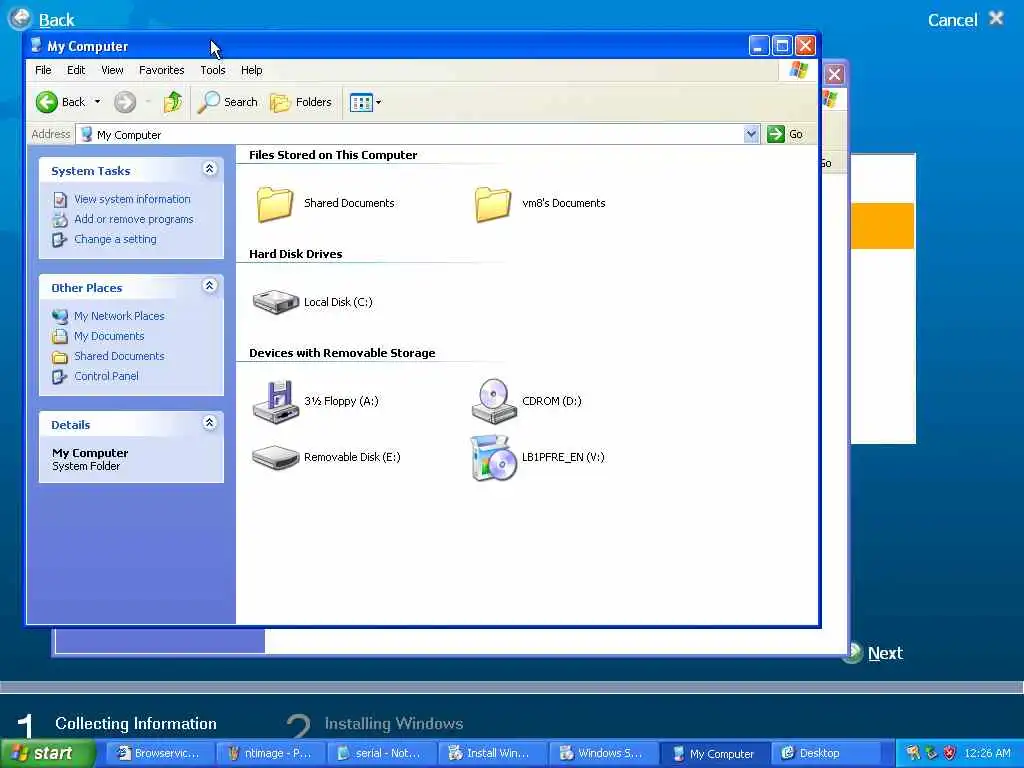The height and width of the screenshot is (768, 1024).
Task: Toggle the Folders pane button
Action: pyautogui.click(x=301, y=102)
